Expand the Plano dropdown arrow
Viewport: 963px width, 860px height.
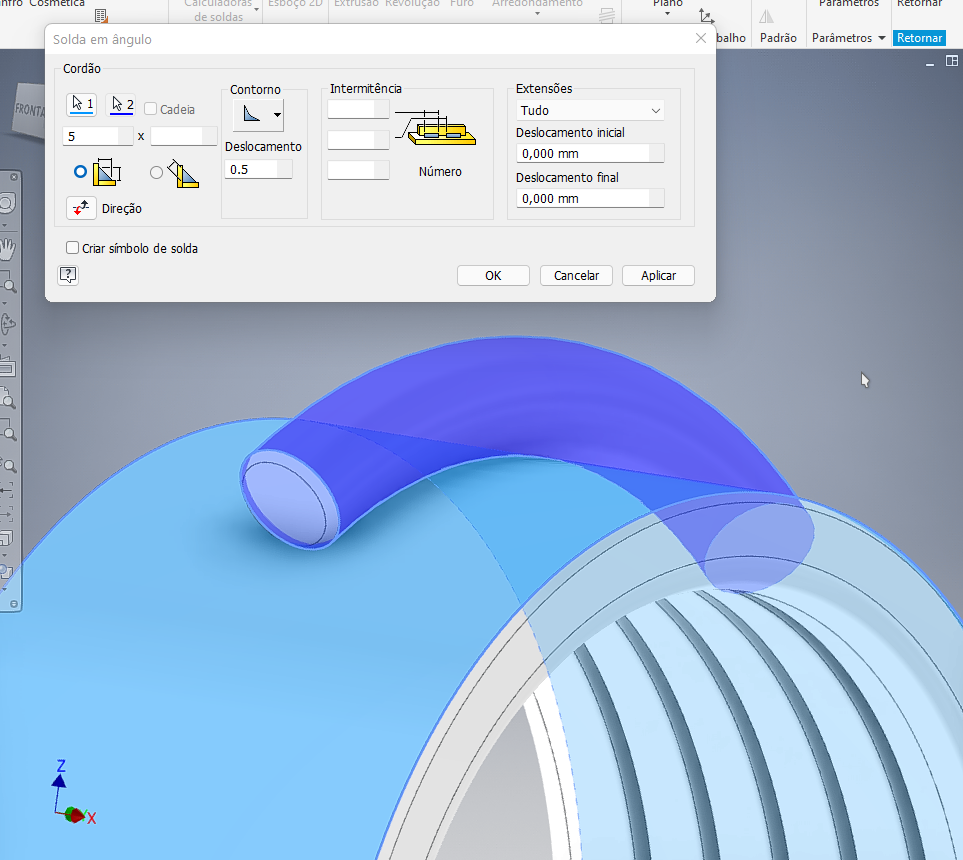pyautogui.click(x=668, y=14)
